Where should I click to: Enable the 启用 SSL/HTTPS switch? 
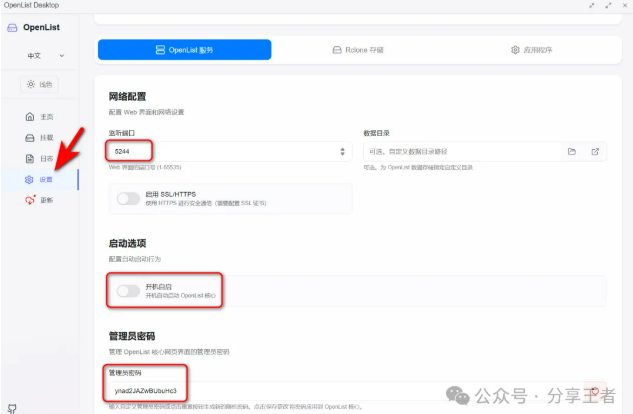pyautogui.click(x=129, y=199)
